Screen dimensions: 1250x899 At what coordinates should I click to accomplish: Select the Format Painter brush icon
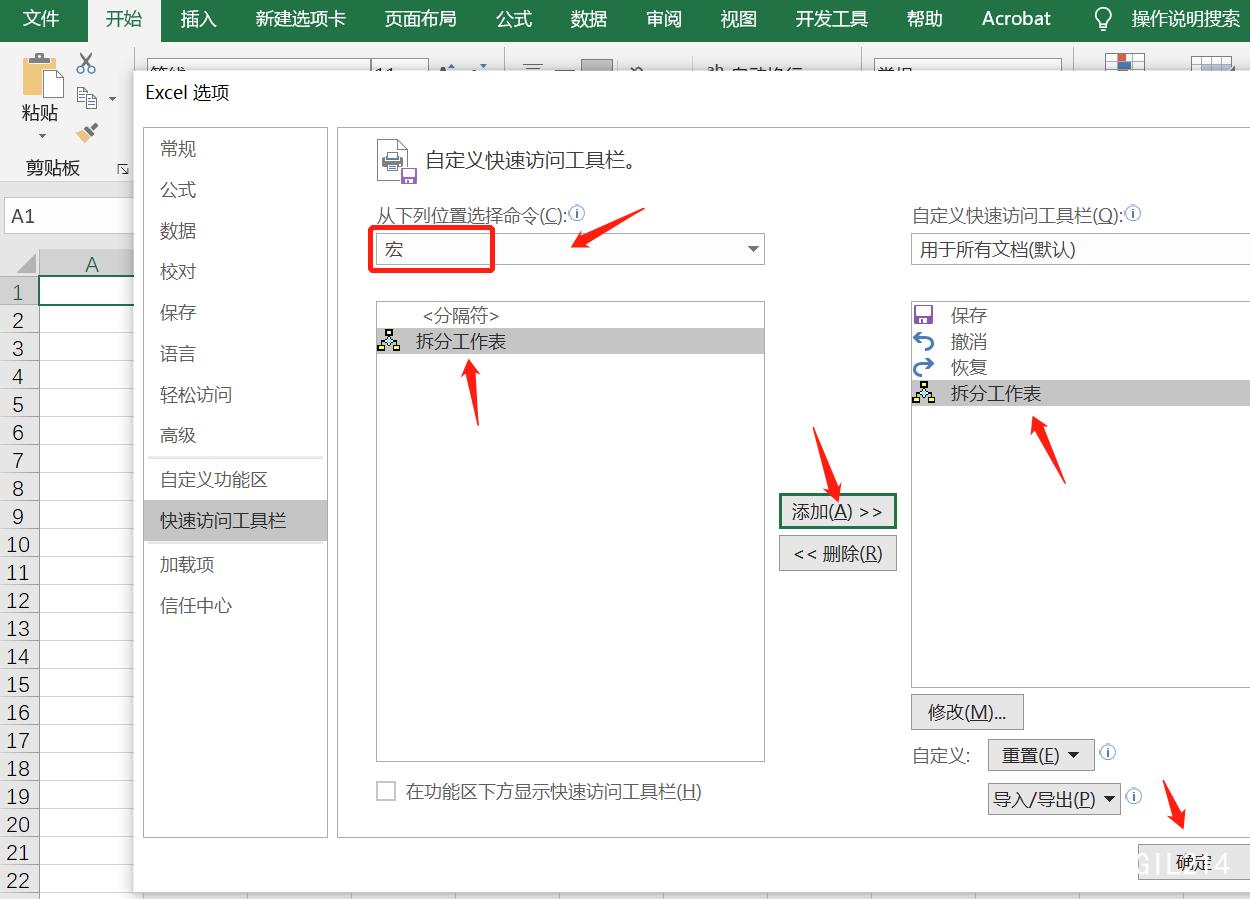[x=87, y=132]
